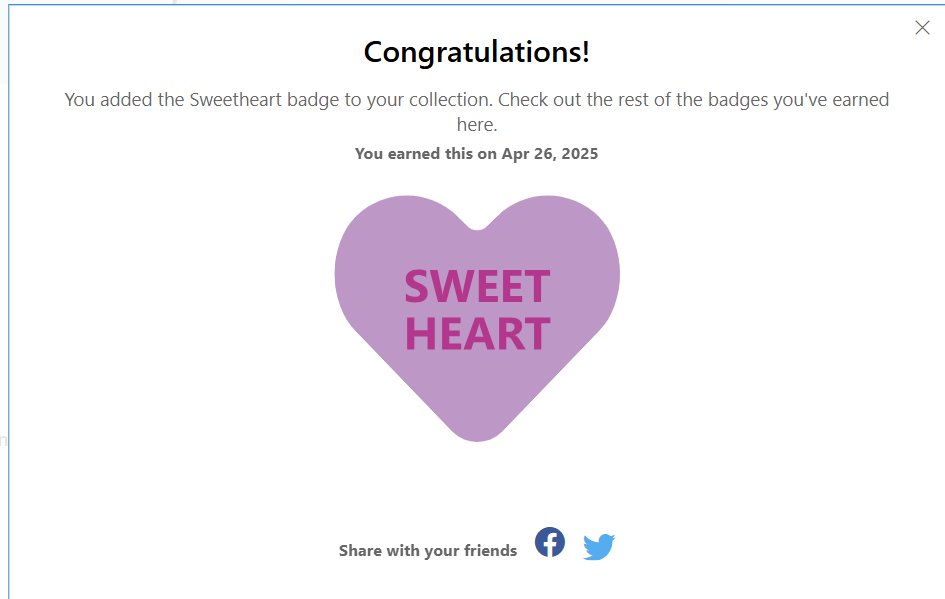Click the 'Share with your friends' label

click(428, 551)
